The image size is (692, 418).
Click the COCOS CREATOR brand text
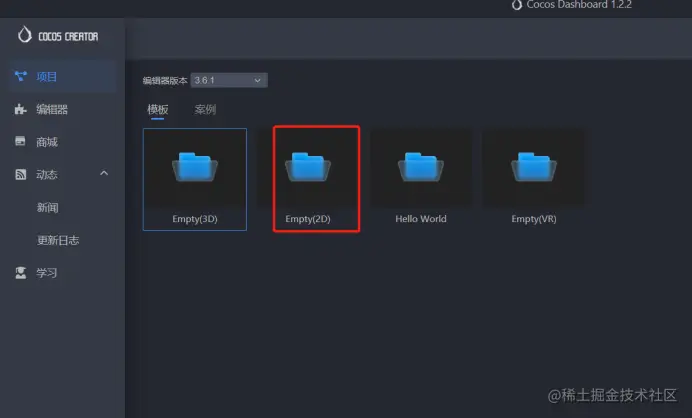(x=68, y=37)
